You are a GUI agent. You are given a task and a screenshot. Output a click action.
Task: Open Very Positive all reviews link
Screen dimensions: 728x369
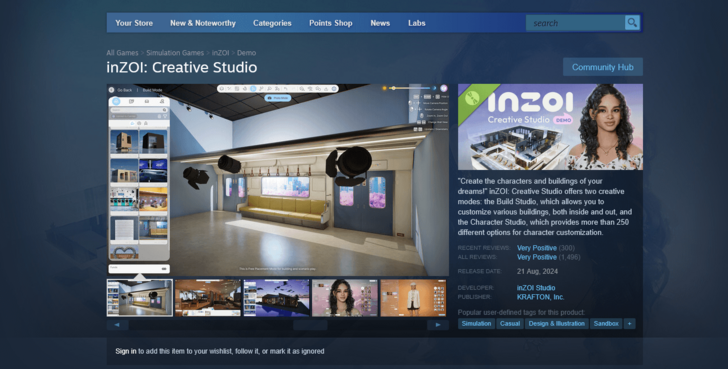point(537,257)
